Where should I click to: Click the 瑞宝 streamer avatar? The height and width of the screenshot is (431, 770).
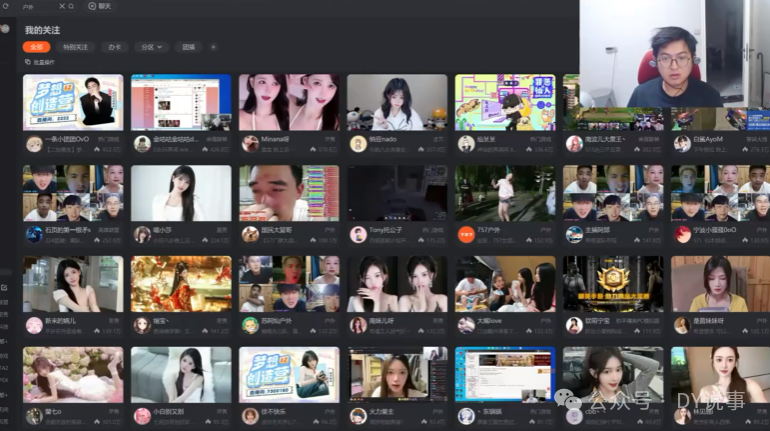142,325
